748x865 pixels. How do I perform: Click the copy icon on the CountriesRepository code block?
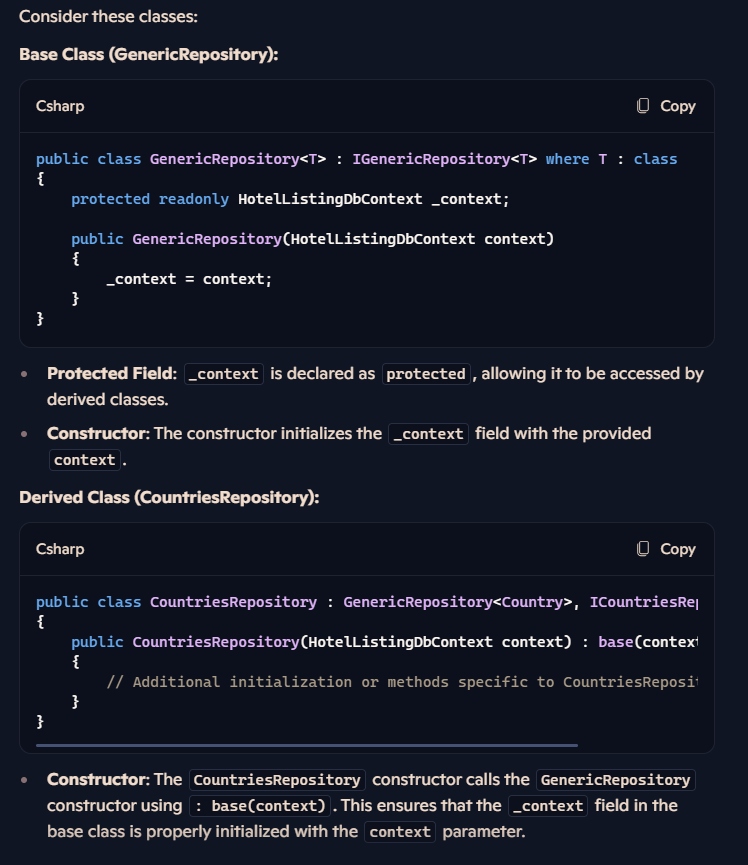coord(643,548)
